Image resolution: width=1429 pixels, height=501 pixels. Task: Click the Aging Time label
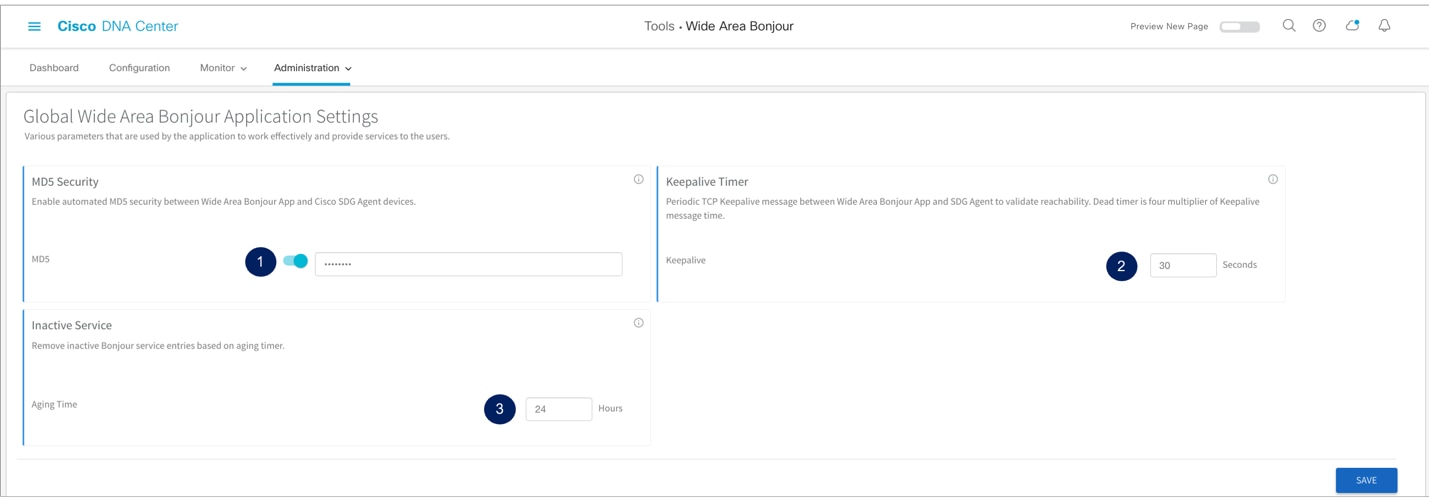point(54,404)
